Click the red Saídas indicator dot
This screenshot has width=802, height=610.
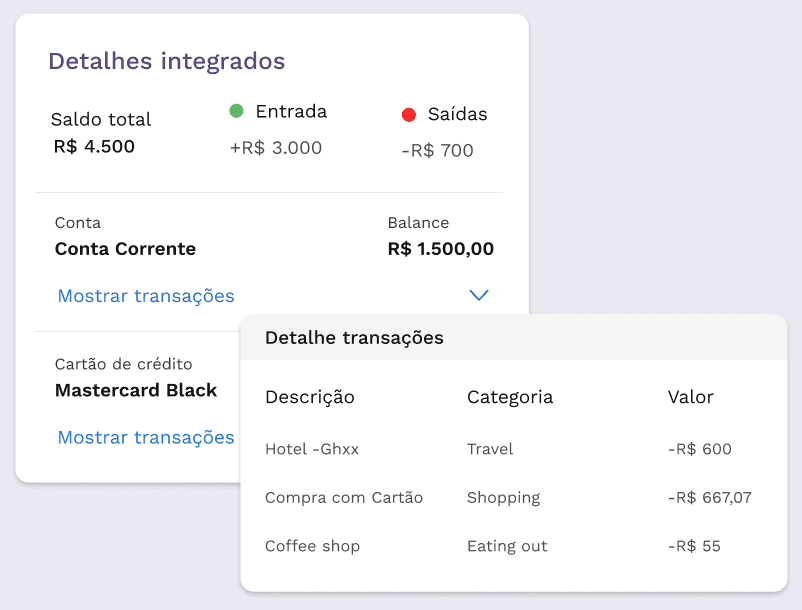tap(408, 115)
